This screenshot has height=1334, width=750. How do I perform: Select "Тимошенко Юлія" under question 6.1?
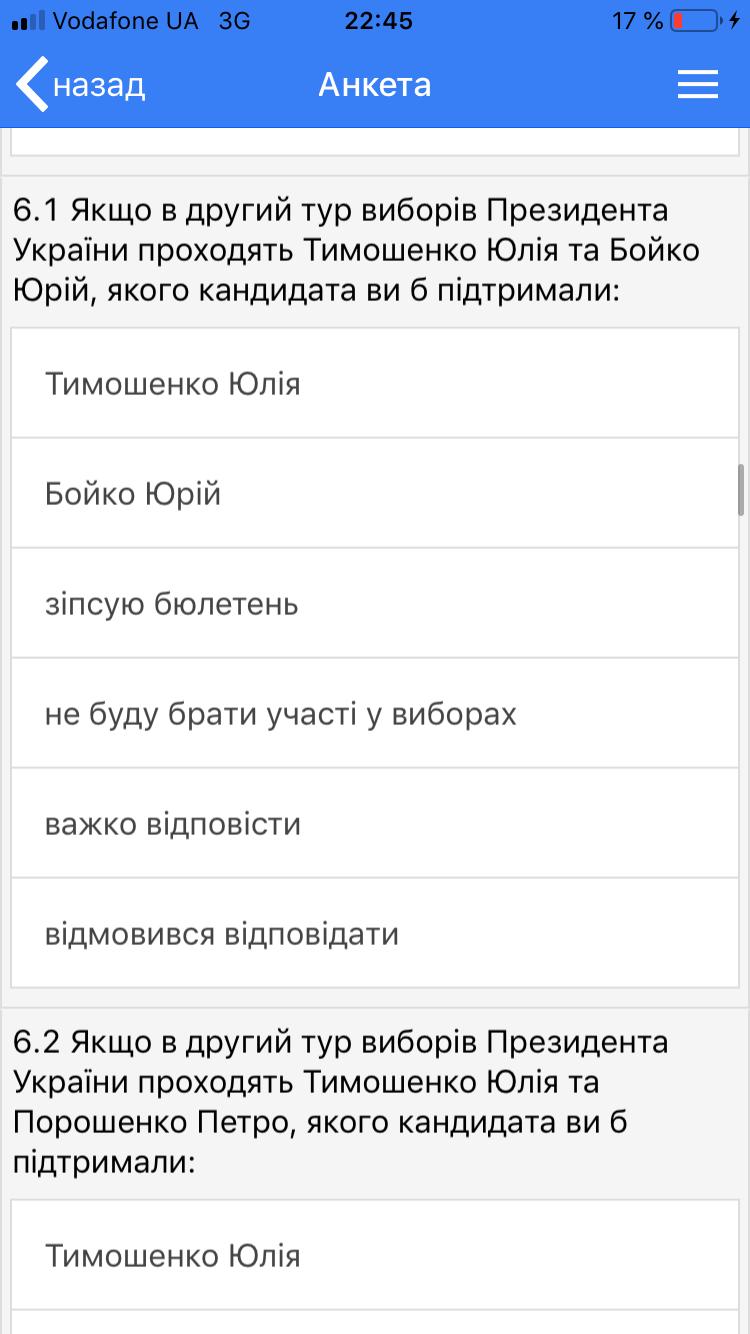point(375,384)
